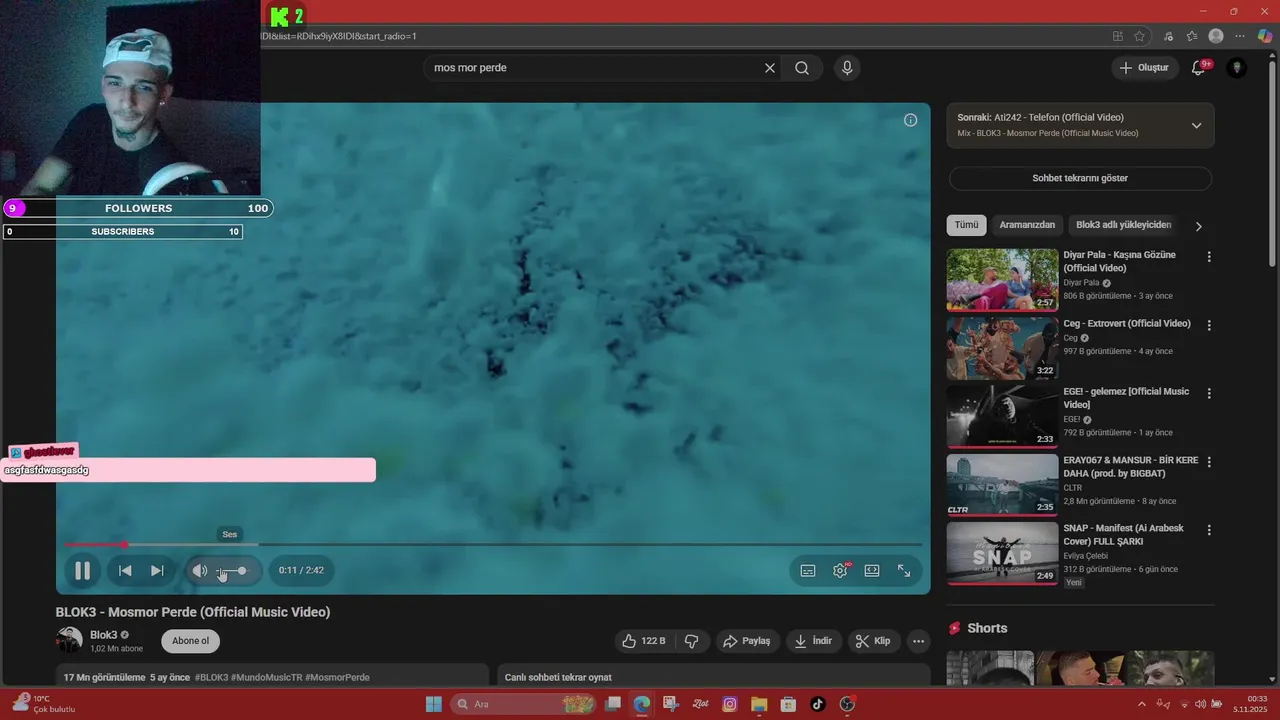1280x720 pixels.
Task: Launch Copilot in Edge toolbar
Action: [1265, 36]
